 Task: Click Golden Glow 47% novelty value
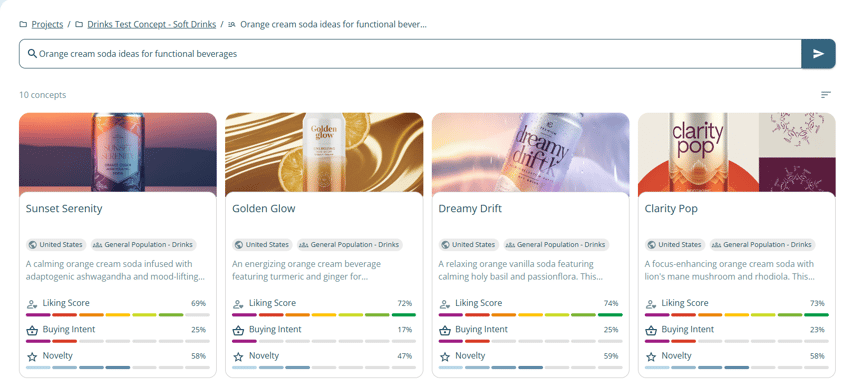405,356
